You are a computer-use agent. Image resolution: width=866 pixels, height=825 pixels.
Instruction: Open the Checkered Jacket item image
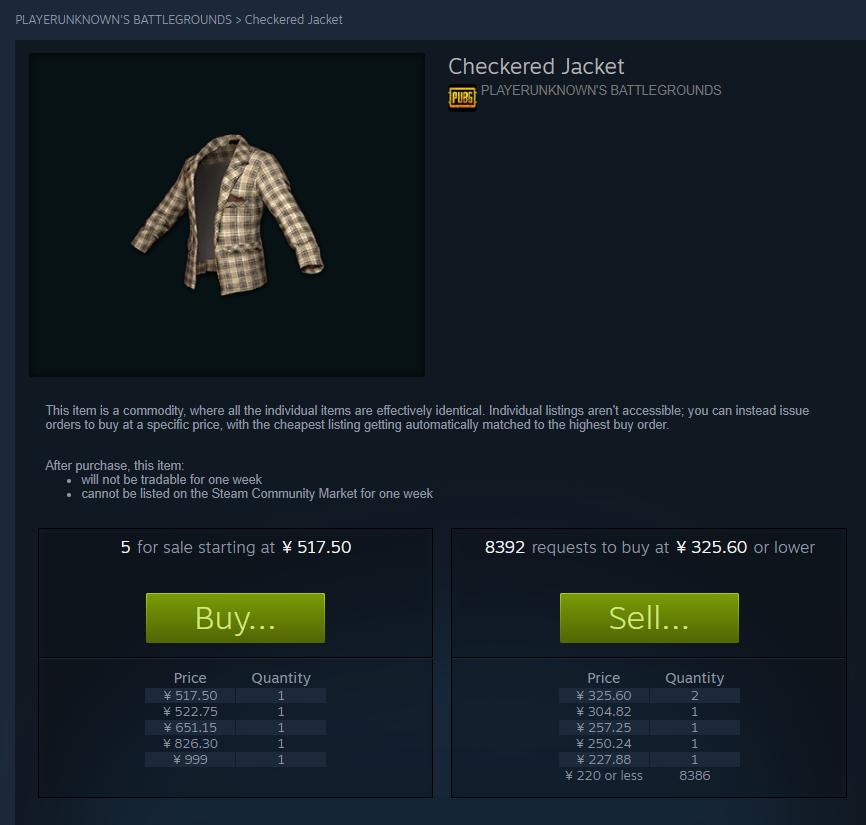point(227,215)
